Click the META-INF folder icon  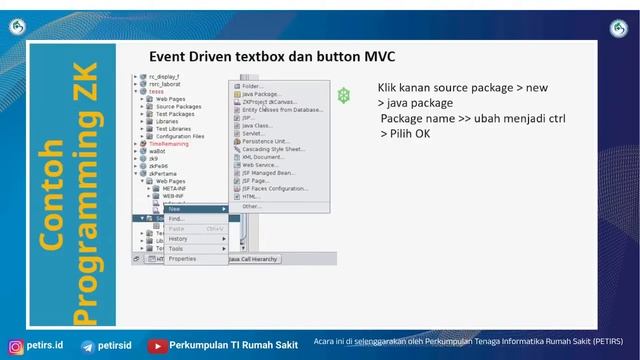pos(156,189)
